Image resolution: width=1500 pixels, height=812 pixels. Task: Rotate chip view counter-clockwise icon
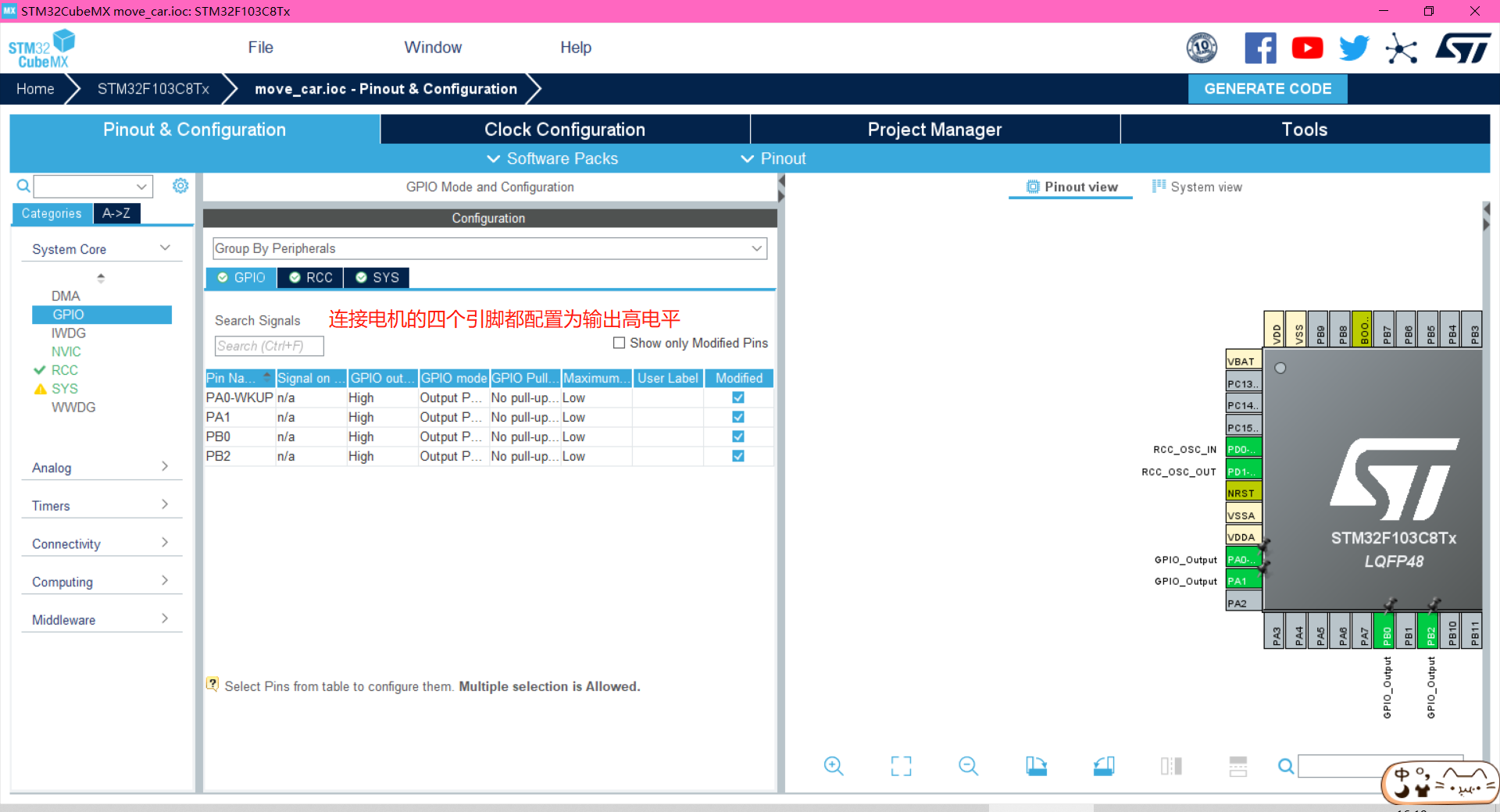pyautogui.click(x=1104, y=766)
